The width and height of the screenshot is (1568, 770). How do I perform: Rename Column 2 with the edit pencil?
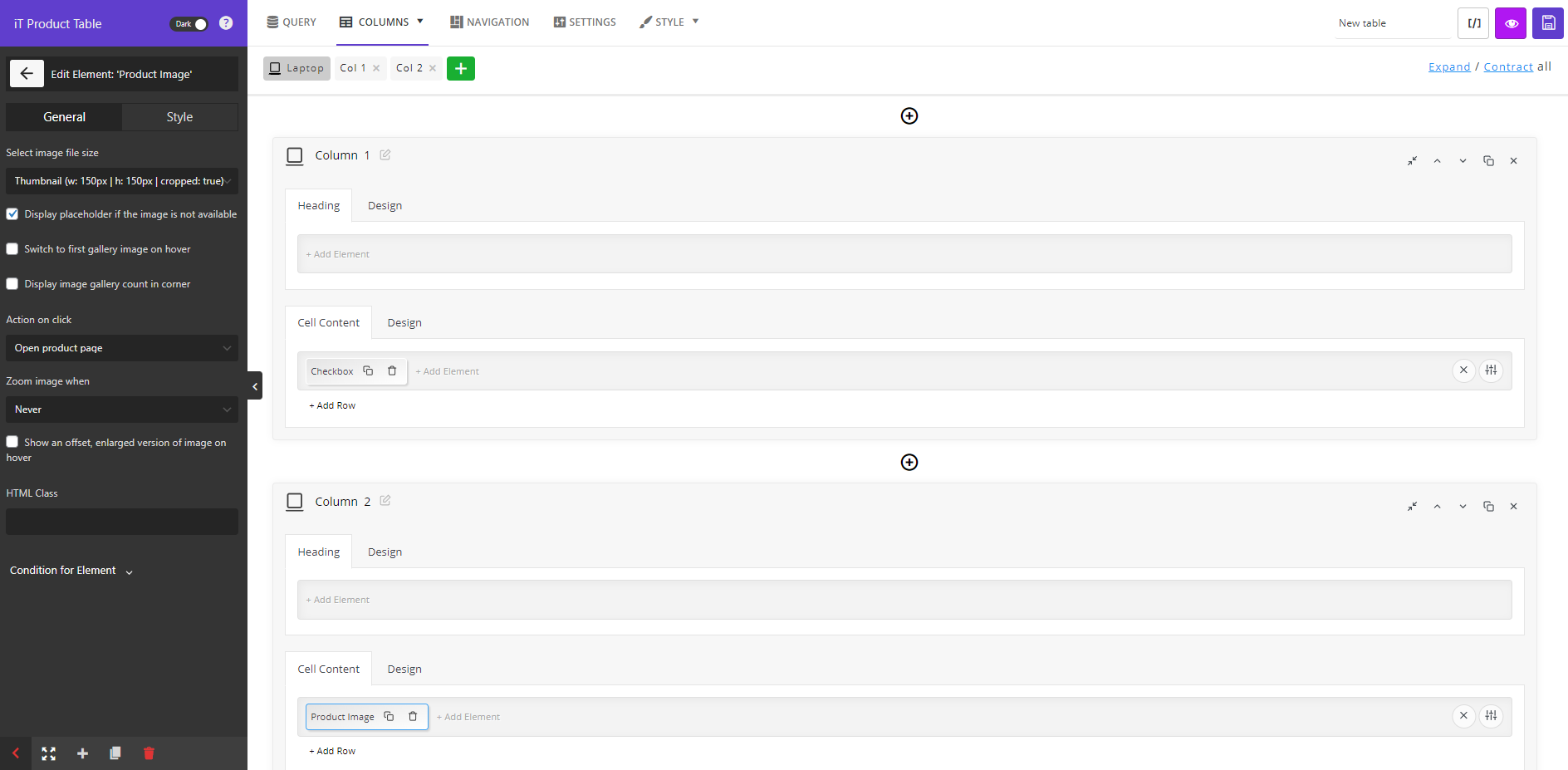coord(385,500)
